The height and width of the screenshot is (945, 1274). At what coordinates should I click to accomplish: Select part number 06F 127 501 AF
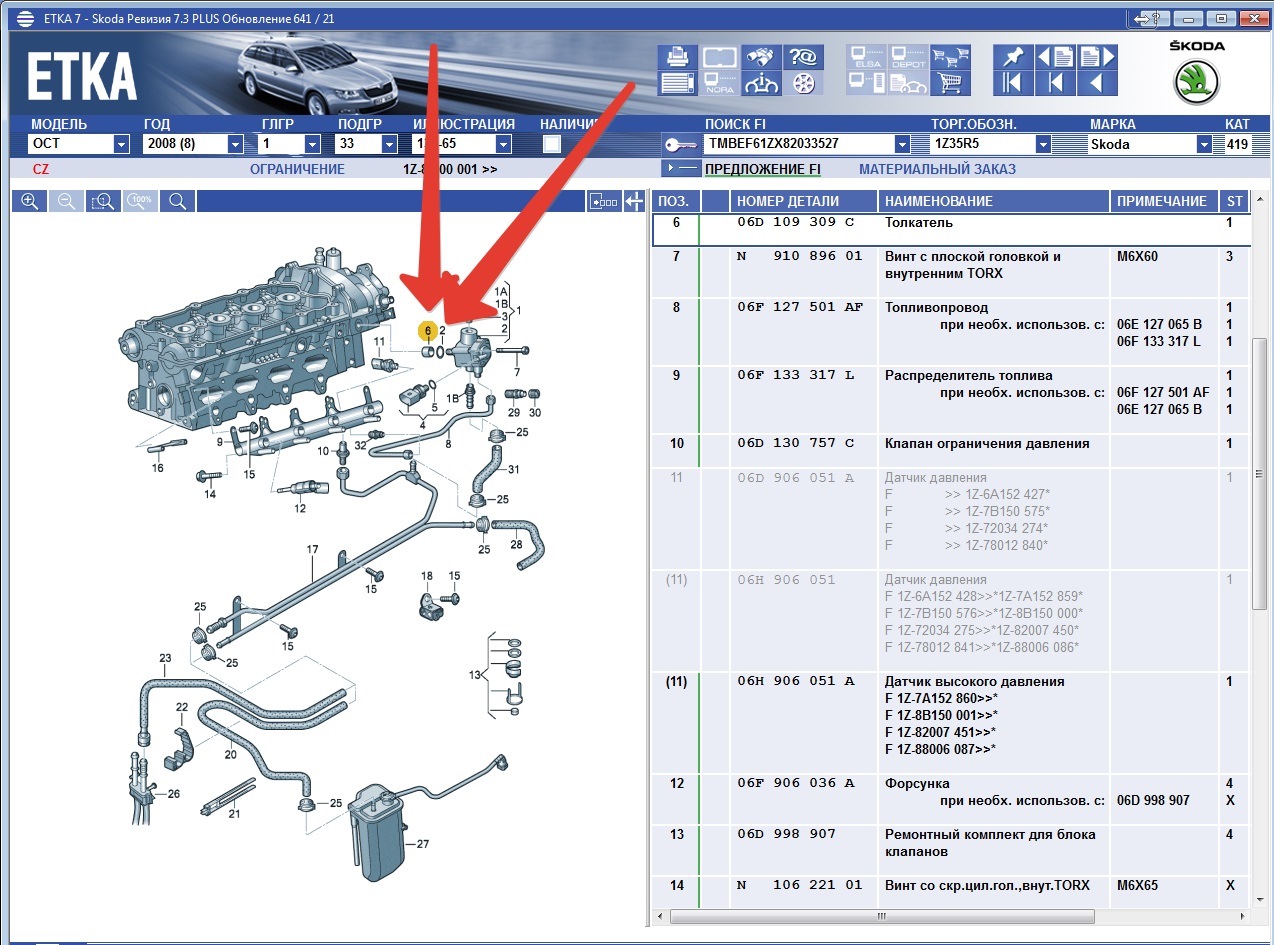point(800,307)
